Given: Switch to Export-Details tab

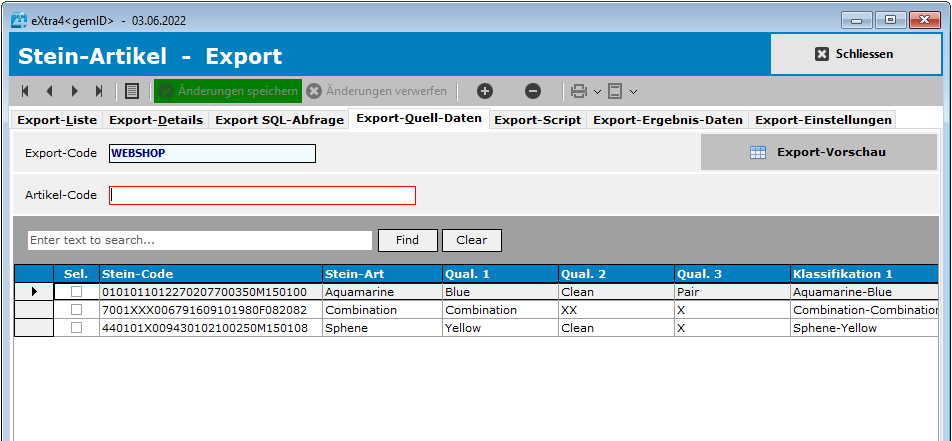Looking at the screenshot, I should [x=156, y=120].
